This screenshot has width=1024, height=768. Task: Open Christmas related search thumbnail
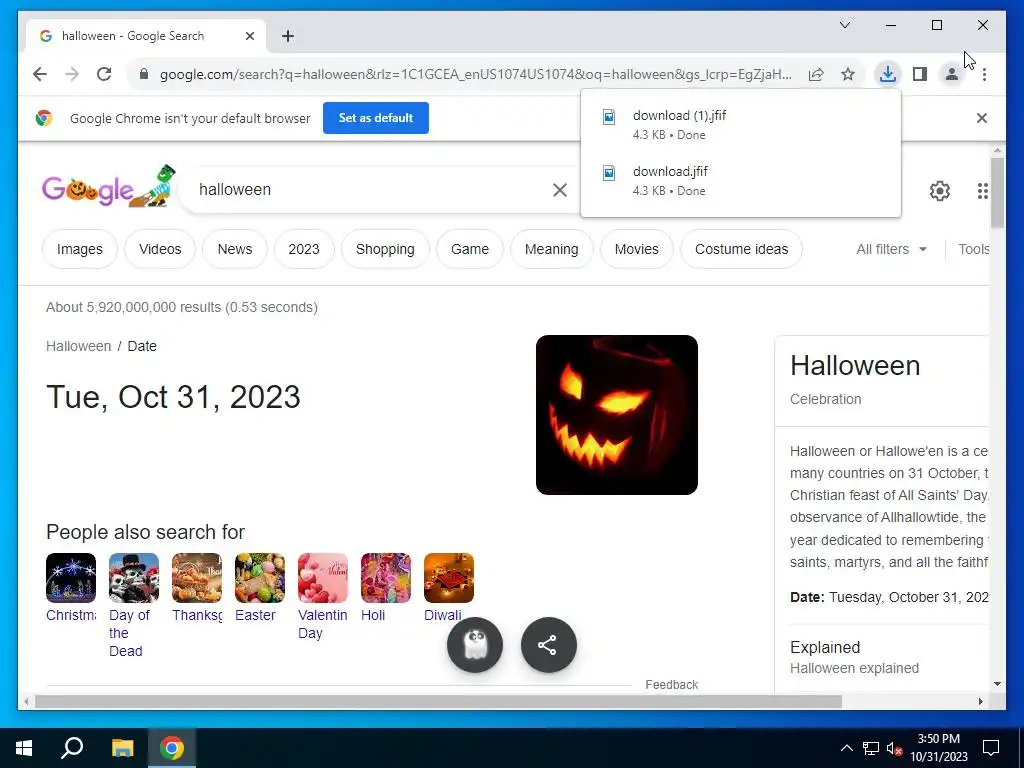[x=71, y=578]
